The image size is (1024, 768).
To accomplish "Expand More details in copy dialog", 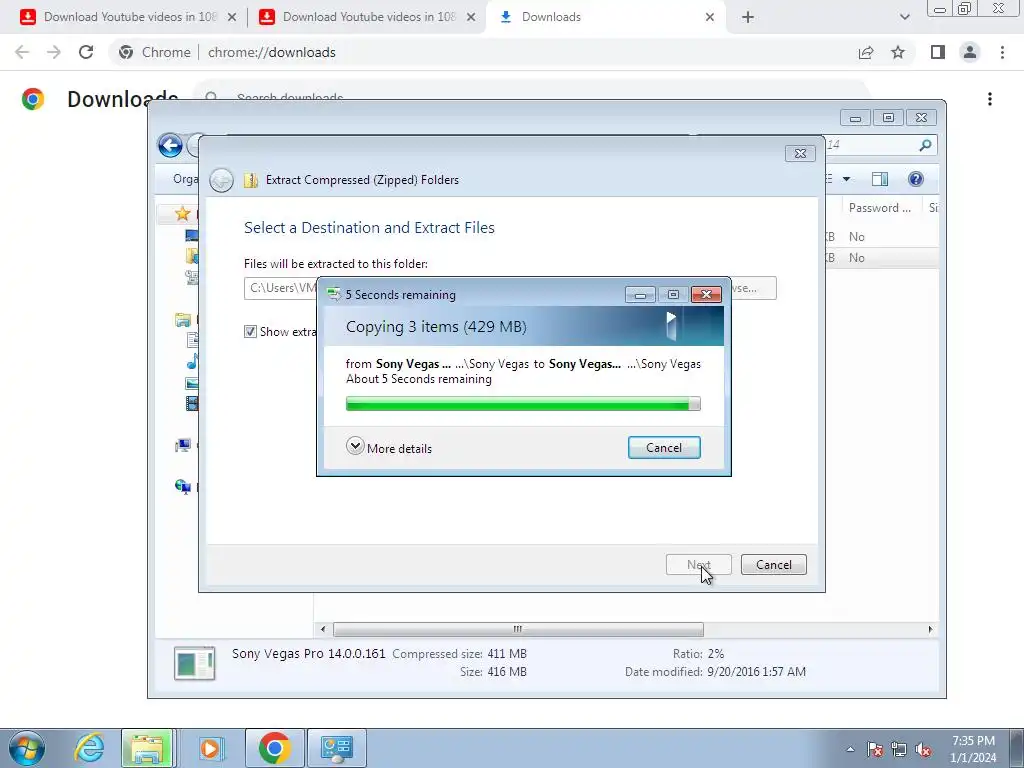I will (x=389, y=448).
